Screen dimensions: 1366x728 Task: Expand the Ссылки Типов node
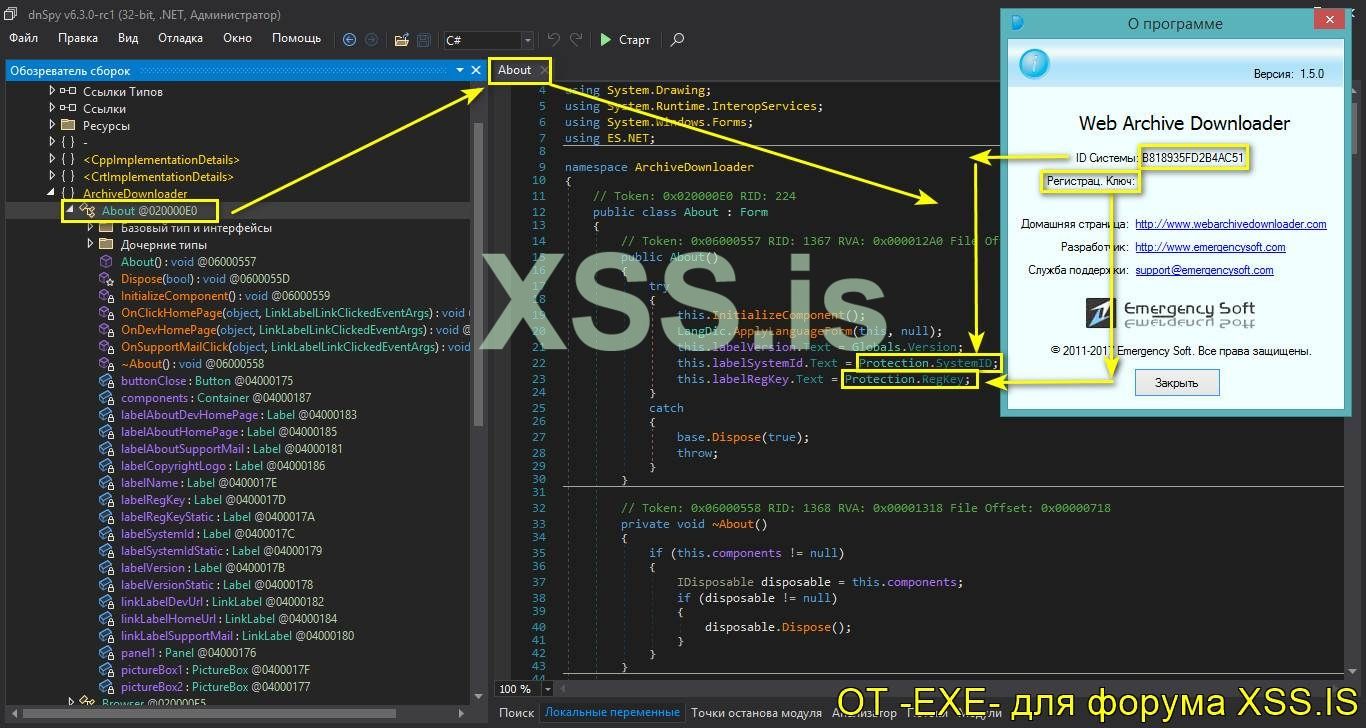52,92
